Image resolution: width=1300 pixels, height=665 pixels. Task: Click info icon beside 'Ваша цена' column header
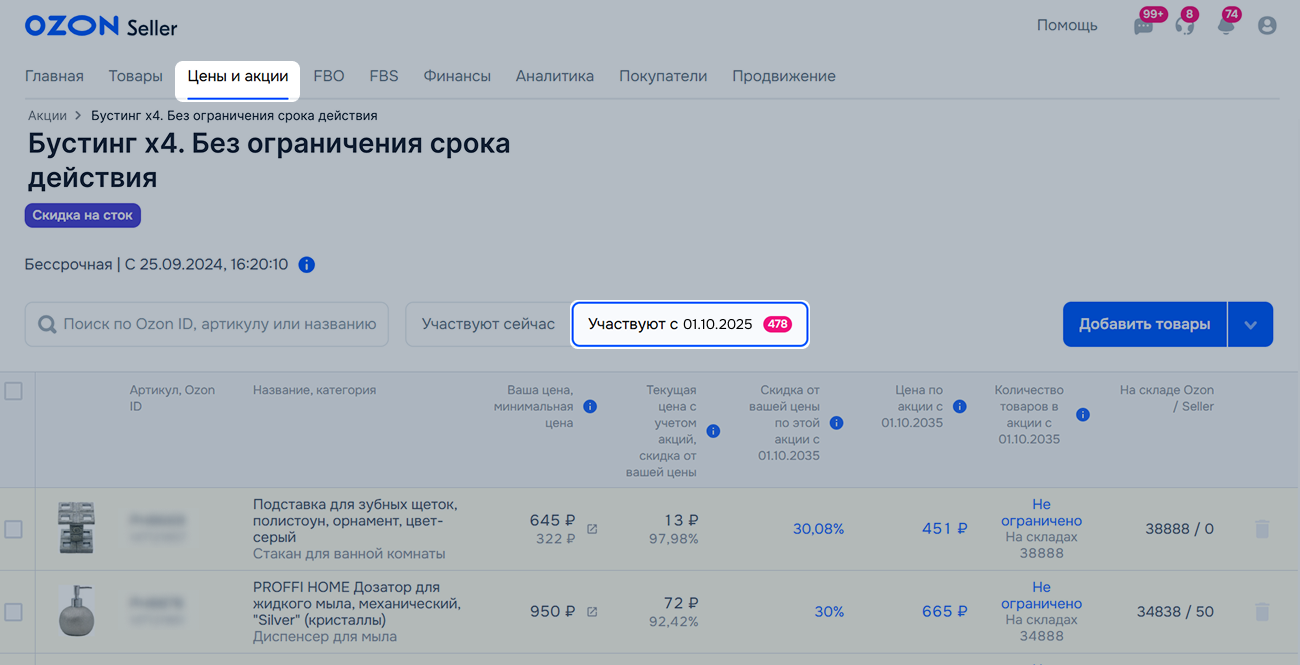pos(590,406)
